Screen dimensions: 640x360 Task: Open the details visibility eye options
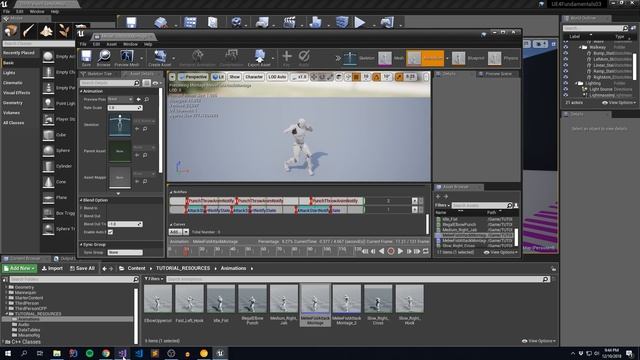[x=156, y=83]
